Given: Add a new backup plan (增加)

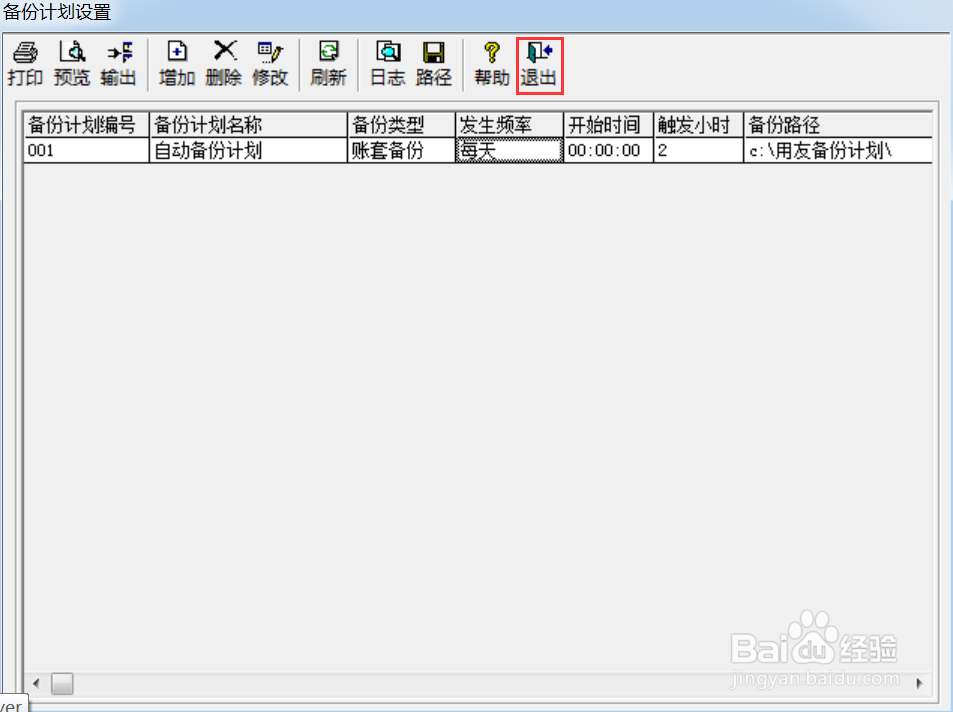Looking at the screenshot, I should pos(177,64).
